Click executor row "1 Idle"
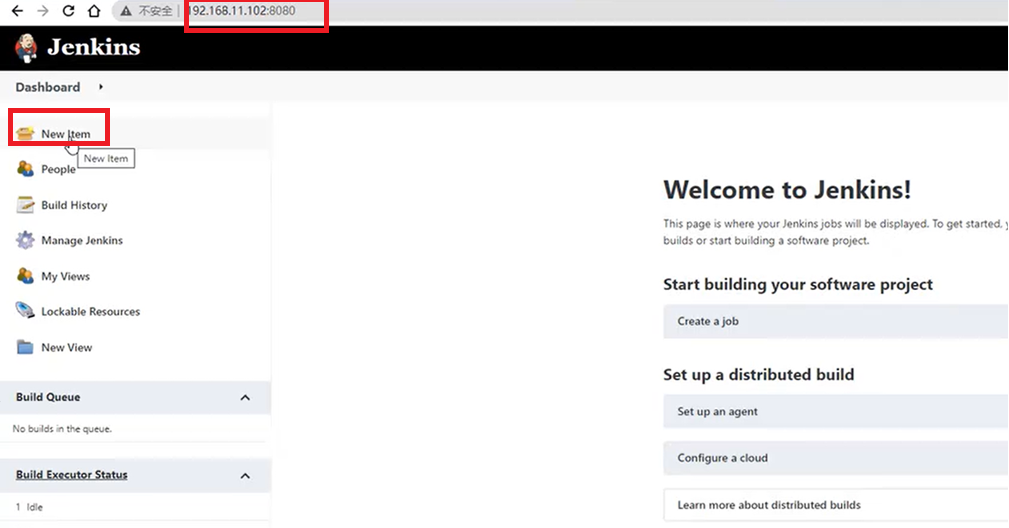The width and height of the screenshot is (1009, 528). point(29,507)
